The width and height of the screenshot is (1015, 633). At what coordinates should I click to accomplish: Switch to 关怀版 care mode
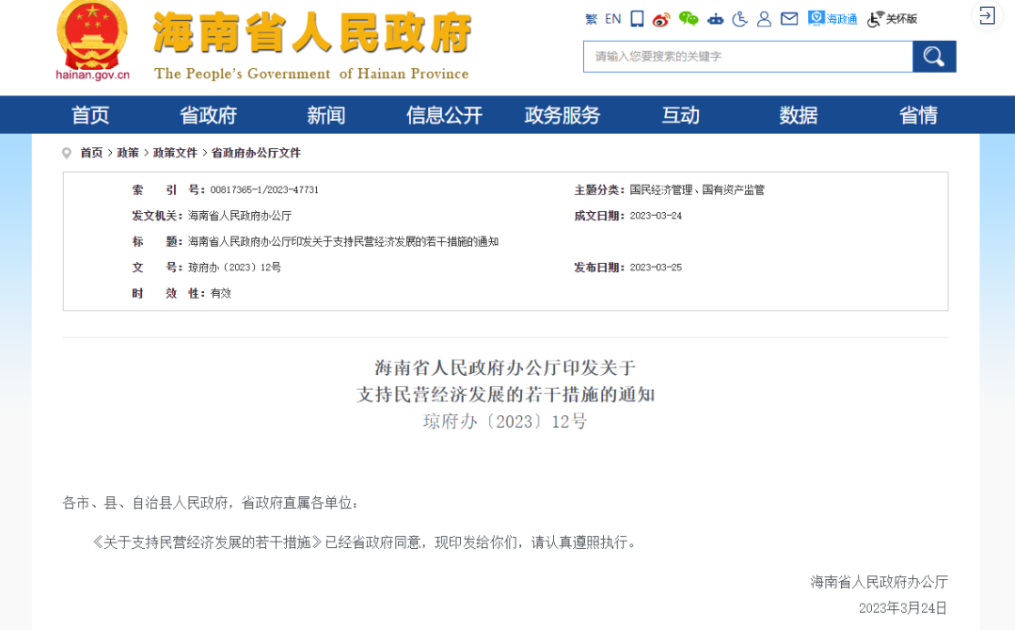click(892, 19)
